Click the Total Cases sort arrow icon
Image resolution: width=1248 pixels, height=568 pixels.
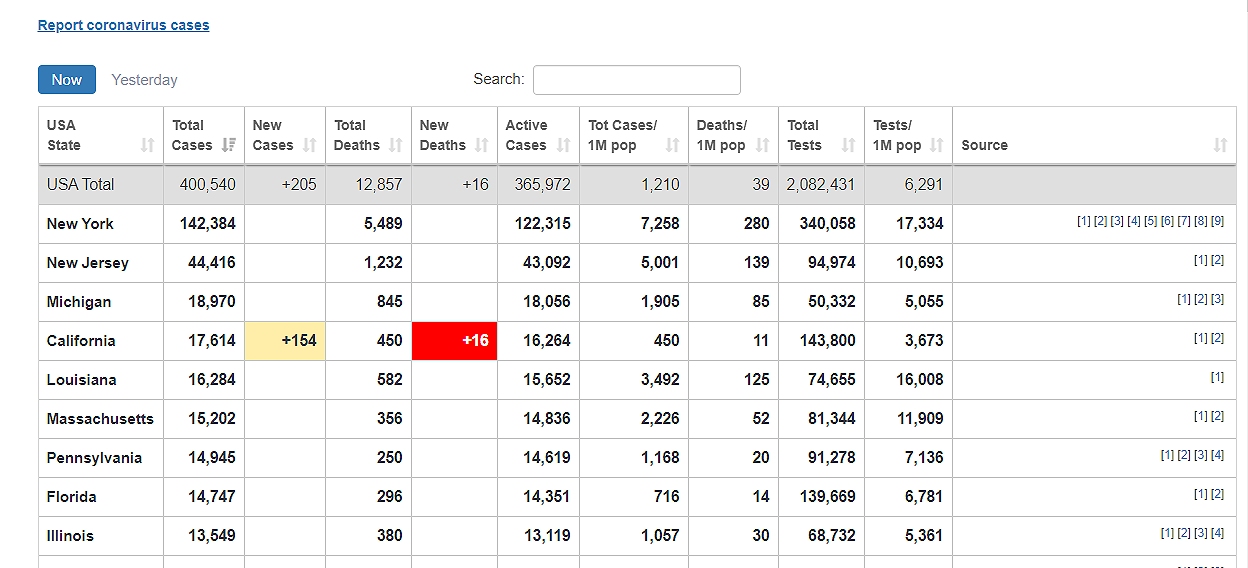click(229, 146)
